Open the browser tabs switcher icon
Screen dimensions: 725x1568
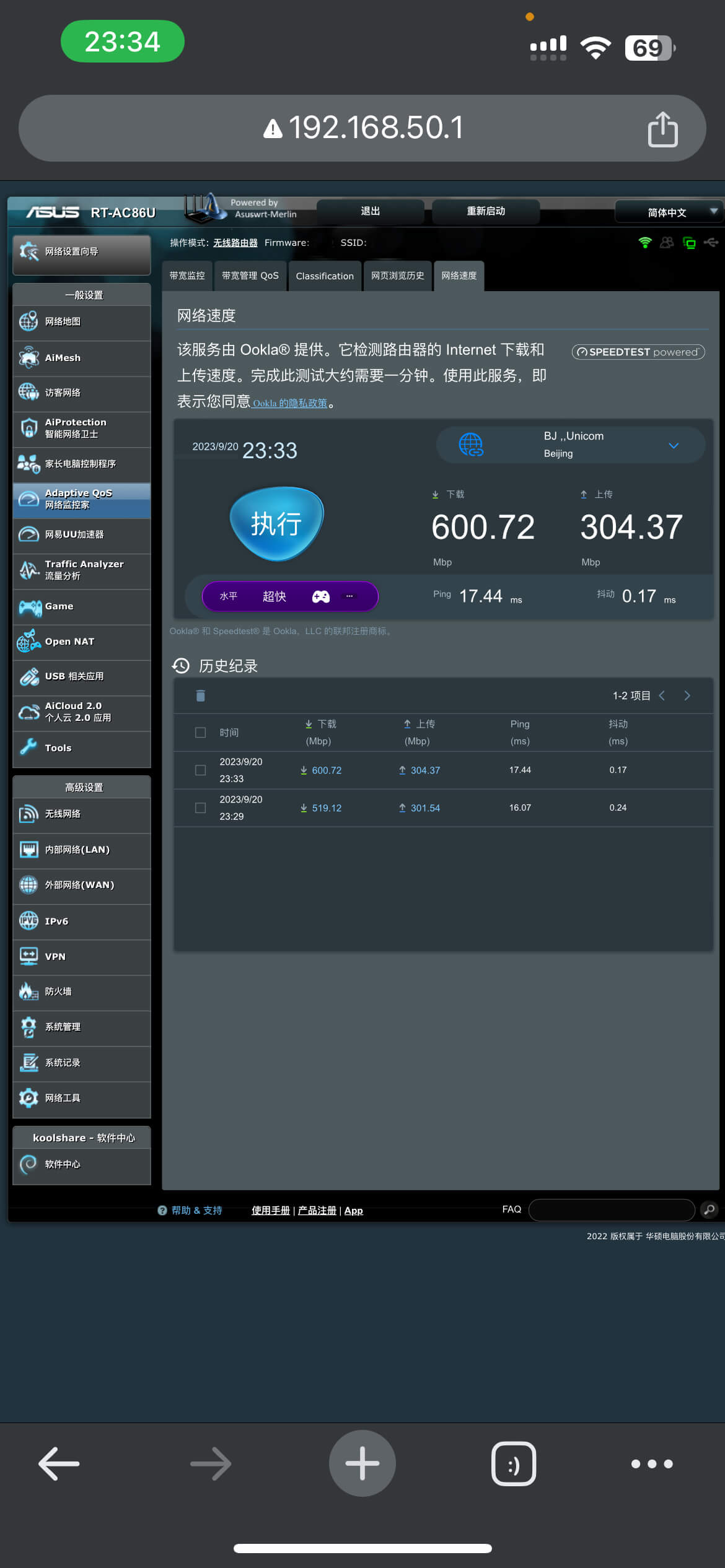click(x=513, y=1464)
